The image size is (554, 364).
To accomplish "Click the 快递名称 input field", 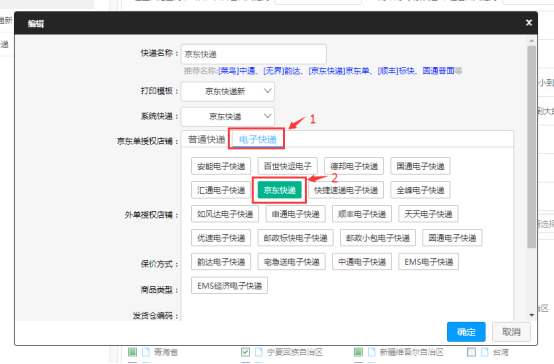I will pyautogui.click(x=254, y=54).
